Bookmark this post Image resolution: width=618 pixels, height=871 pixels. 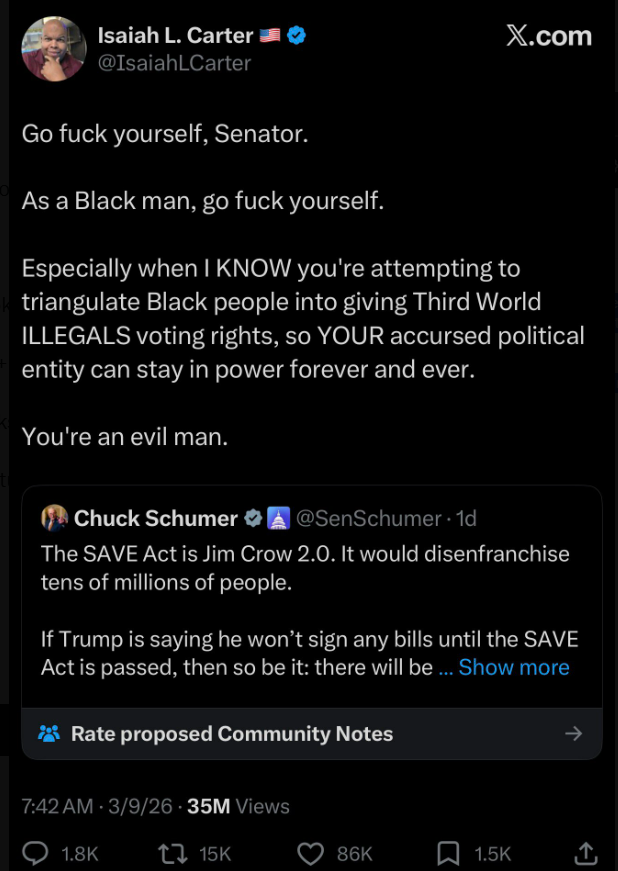pyautogui.click(x=449, y=853)
